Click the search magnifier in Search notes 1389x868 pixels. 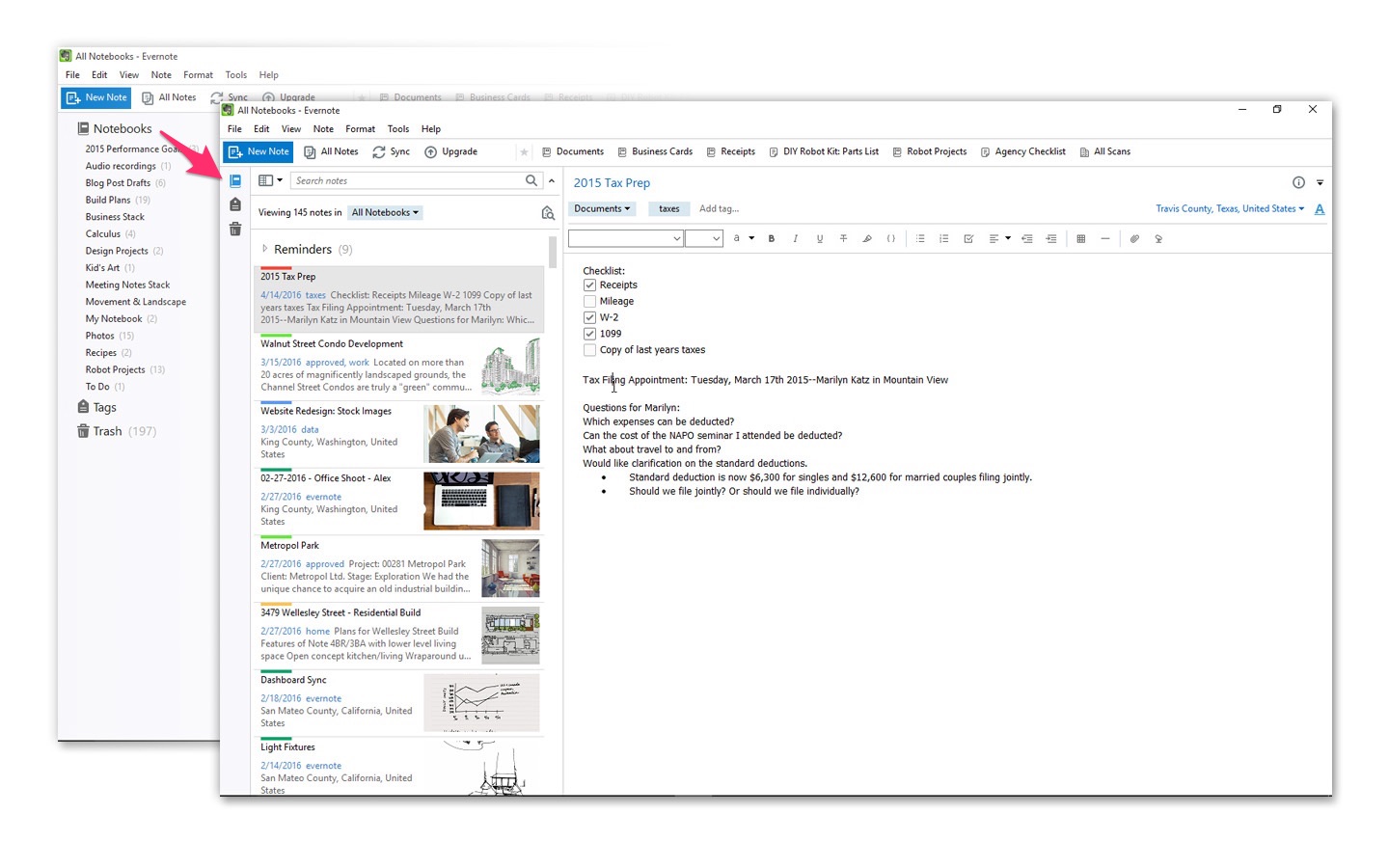(531, 180)
